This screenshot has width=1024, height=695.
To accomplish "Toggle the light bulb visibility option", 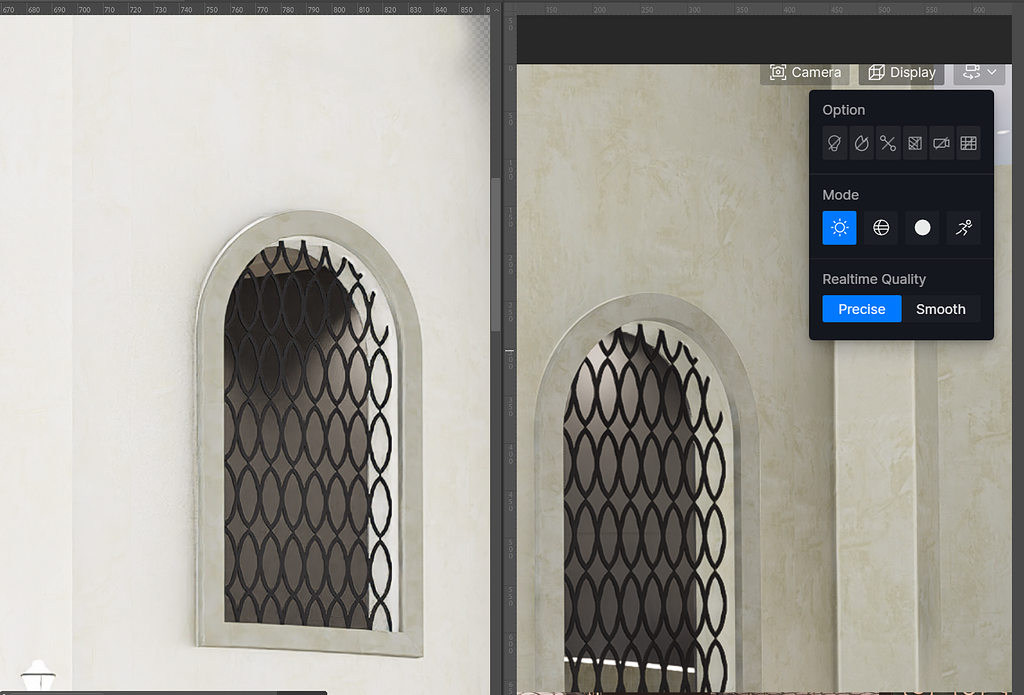I will click(834, 143).
